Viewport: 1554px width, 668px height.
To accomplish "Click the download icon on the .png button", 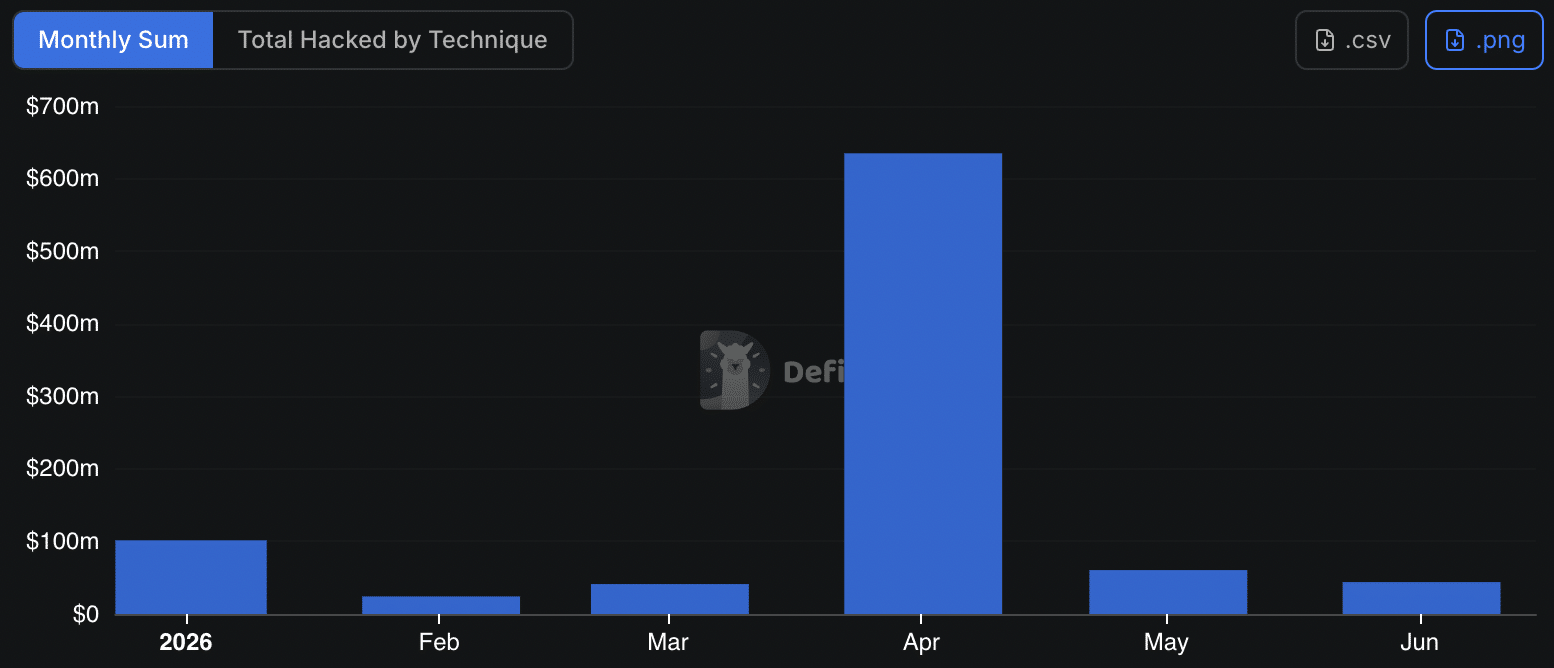I will click(1455, 41).
